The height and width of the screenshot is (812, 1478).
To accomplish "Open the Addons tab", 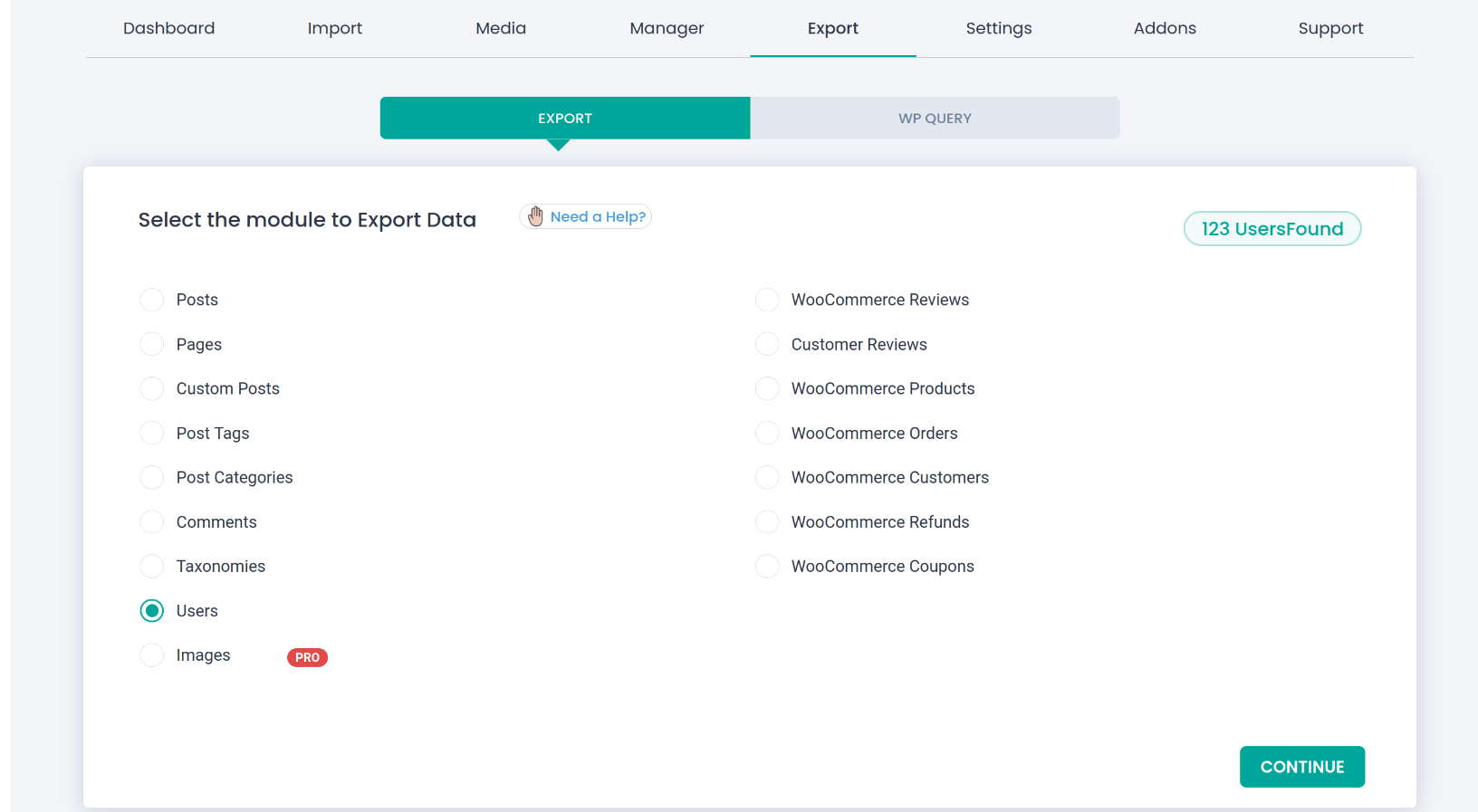I will pyautogui.click(x=1165, y=28).
